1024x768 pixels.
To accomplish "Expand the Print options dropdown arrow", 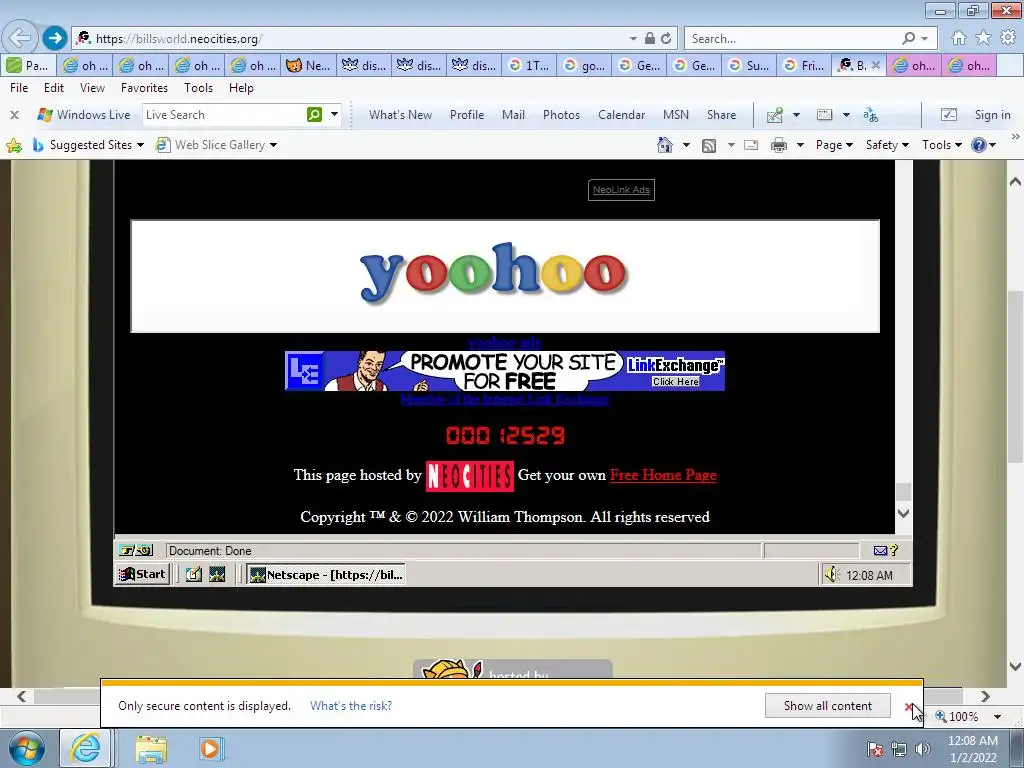I will coord(800,145).
